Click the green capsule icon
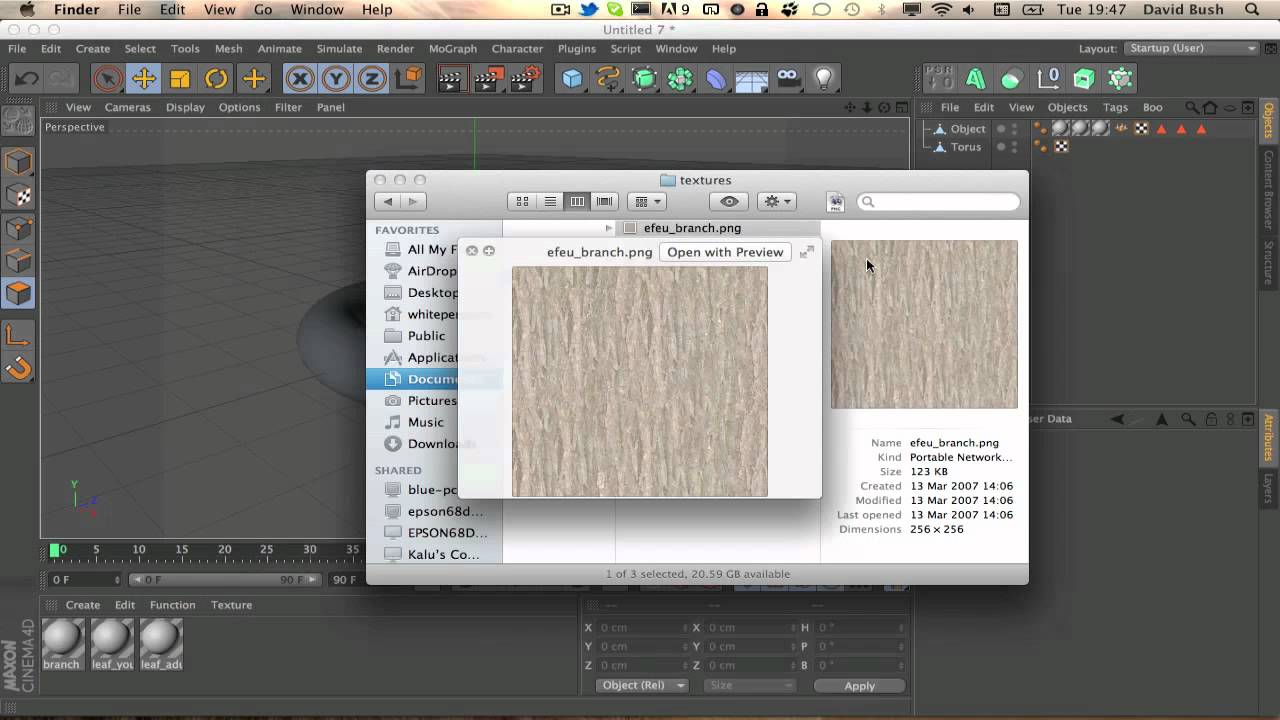Screen dimensions: 1280x720 [x=1011, y=78]
